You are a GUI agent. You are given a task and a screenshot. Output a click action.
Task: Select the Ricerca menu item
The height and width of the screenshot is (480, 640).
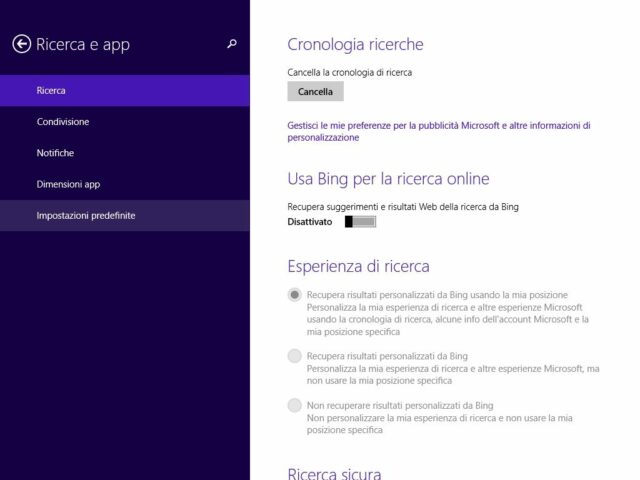tap(51, 91)
